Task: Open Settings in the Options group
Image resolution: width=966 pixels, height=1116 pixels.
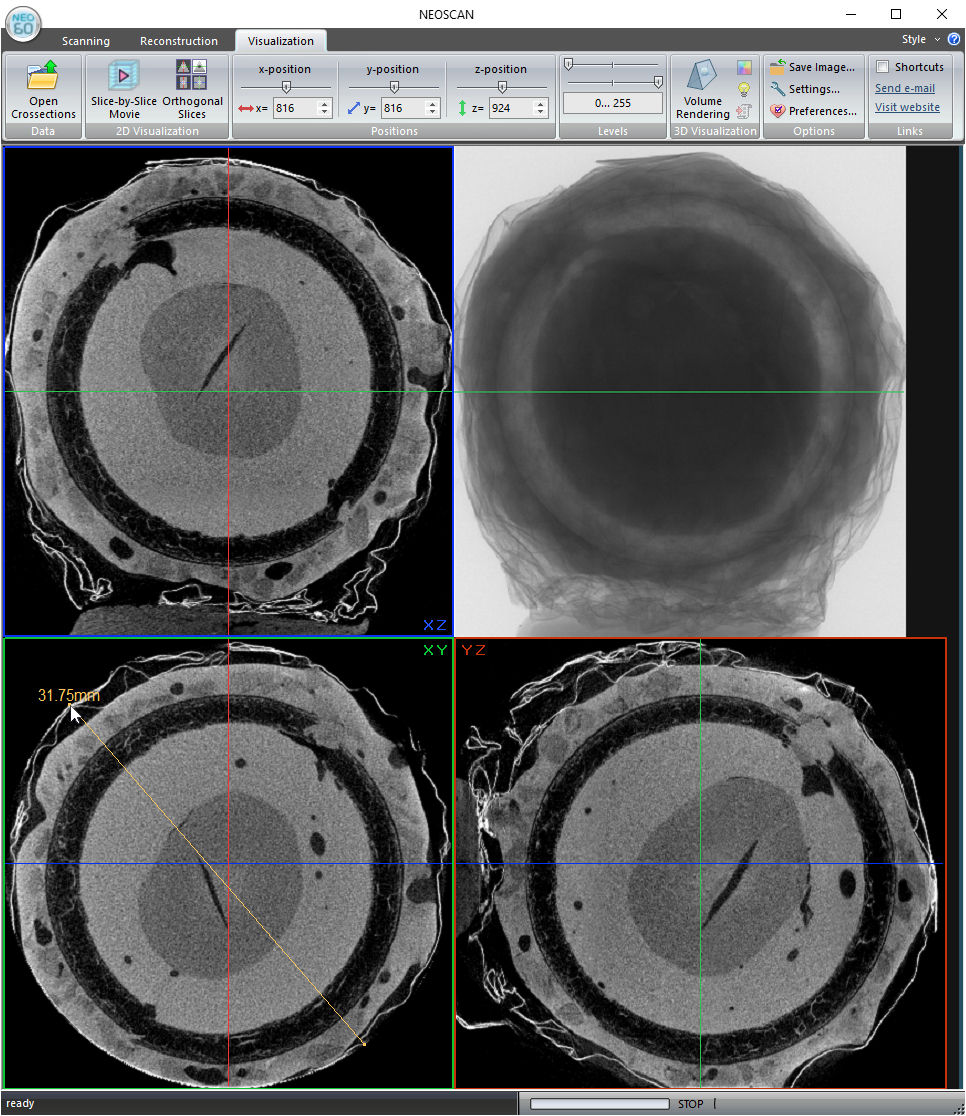Action: click(x=777, y=89)
